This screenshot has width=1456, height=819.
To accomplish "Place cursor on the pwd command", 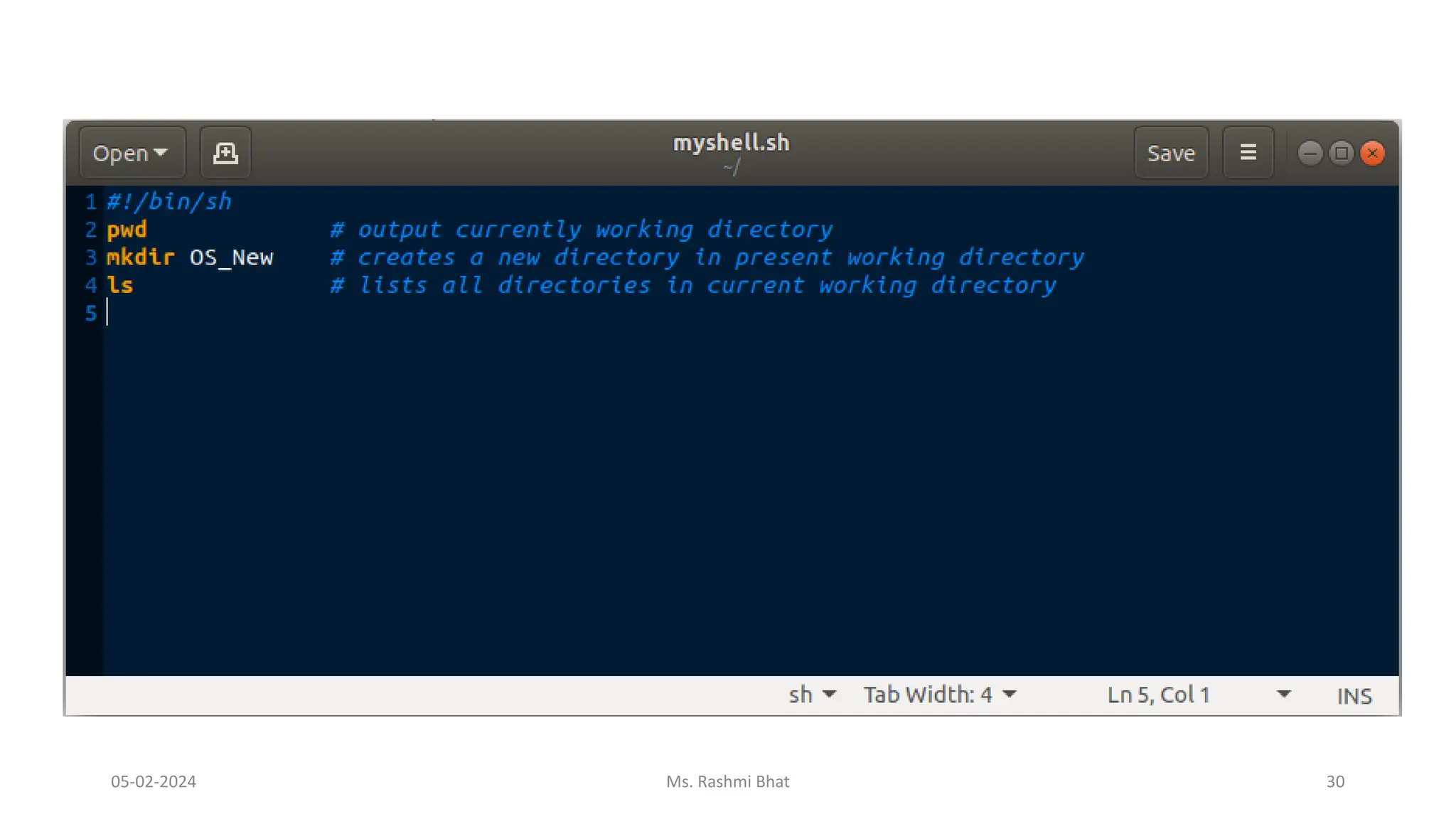I will pos(127,230).
